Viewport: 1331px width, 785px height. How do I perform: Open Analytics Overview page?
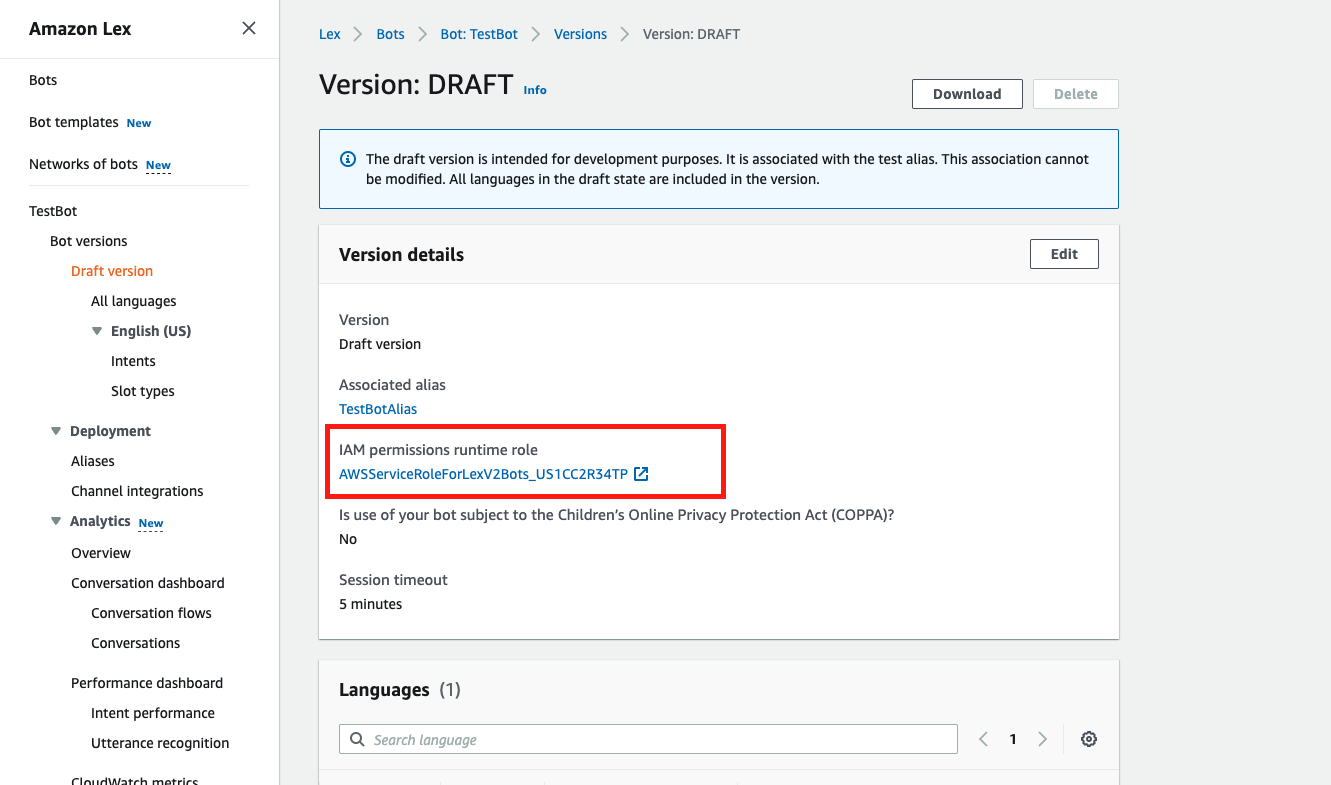point(101,553)
